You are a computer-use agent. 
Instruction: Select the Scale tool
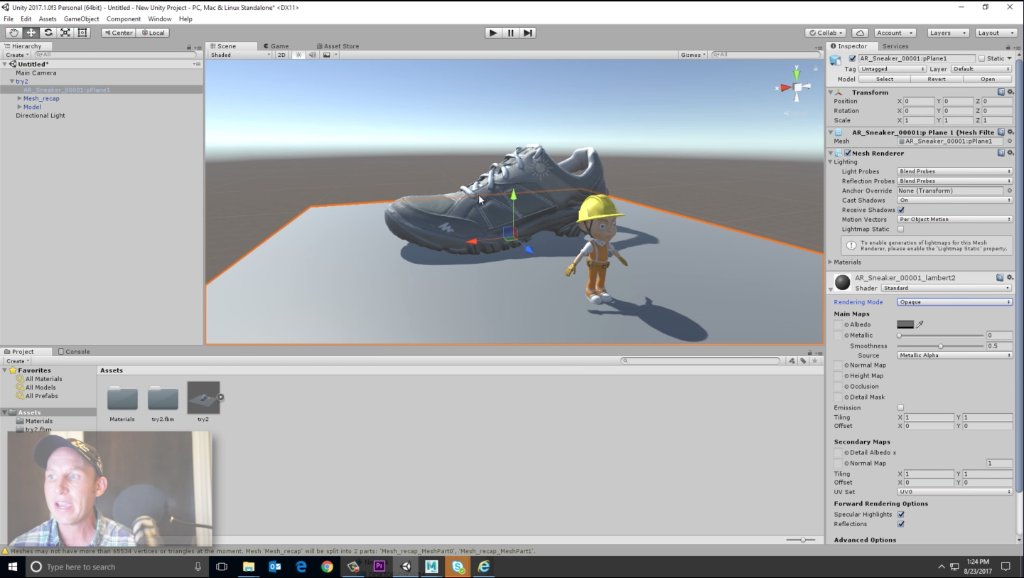point(66,32)
